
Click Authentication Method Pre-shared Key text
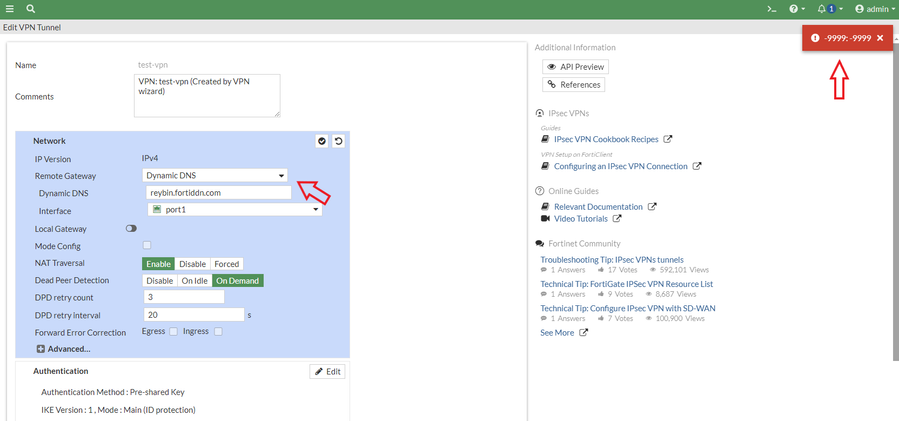[112, 392]
